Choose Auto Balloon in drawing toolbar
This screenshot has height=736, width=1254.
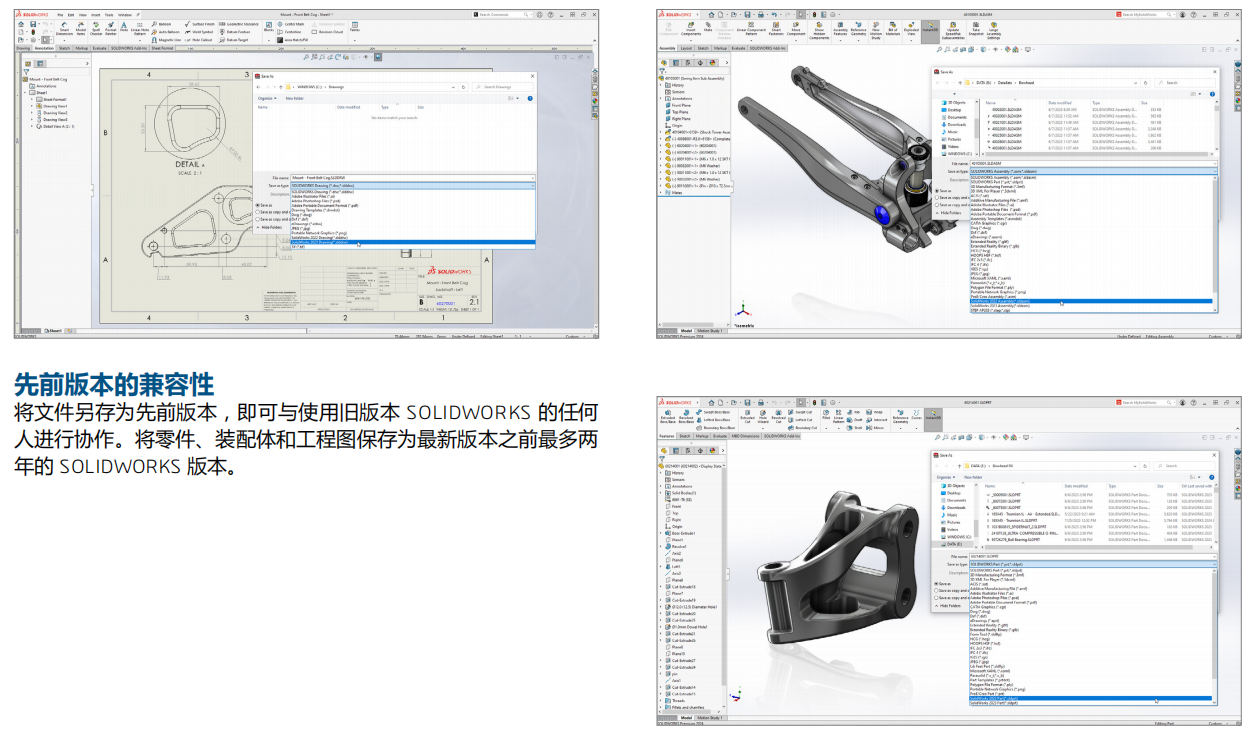click(x=165, y=32)
